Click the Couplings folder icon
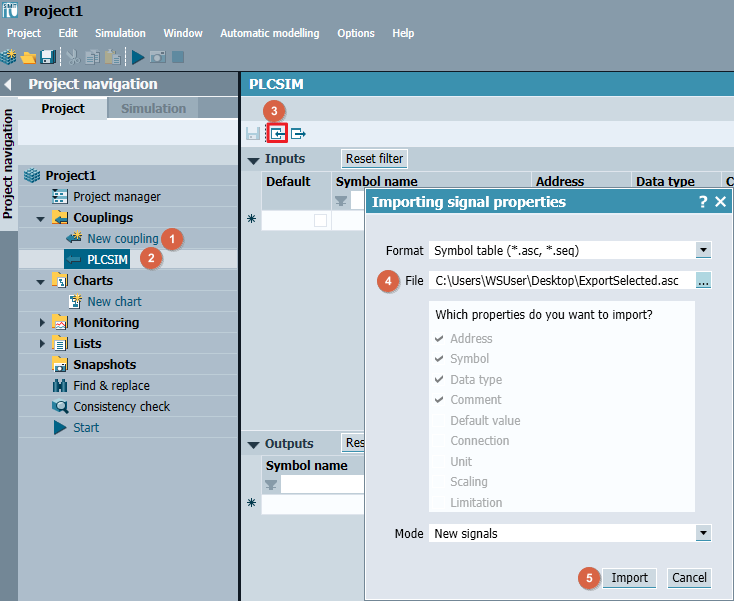The width and height of the screenshot is (734, 601). coord(60,218)
